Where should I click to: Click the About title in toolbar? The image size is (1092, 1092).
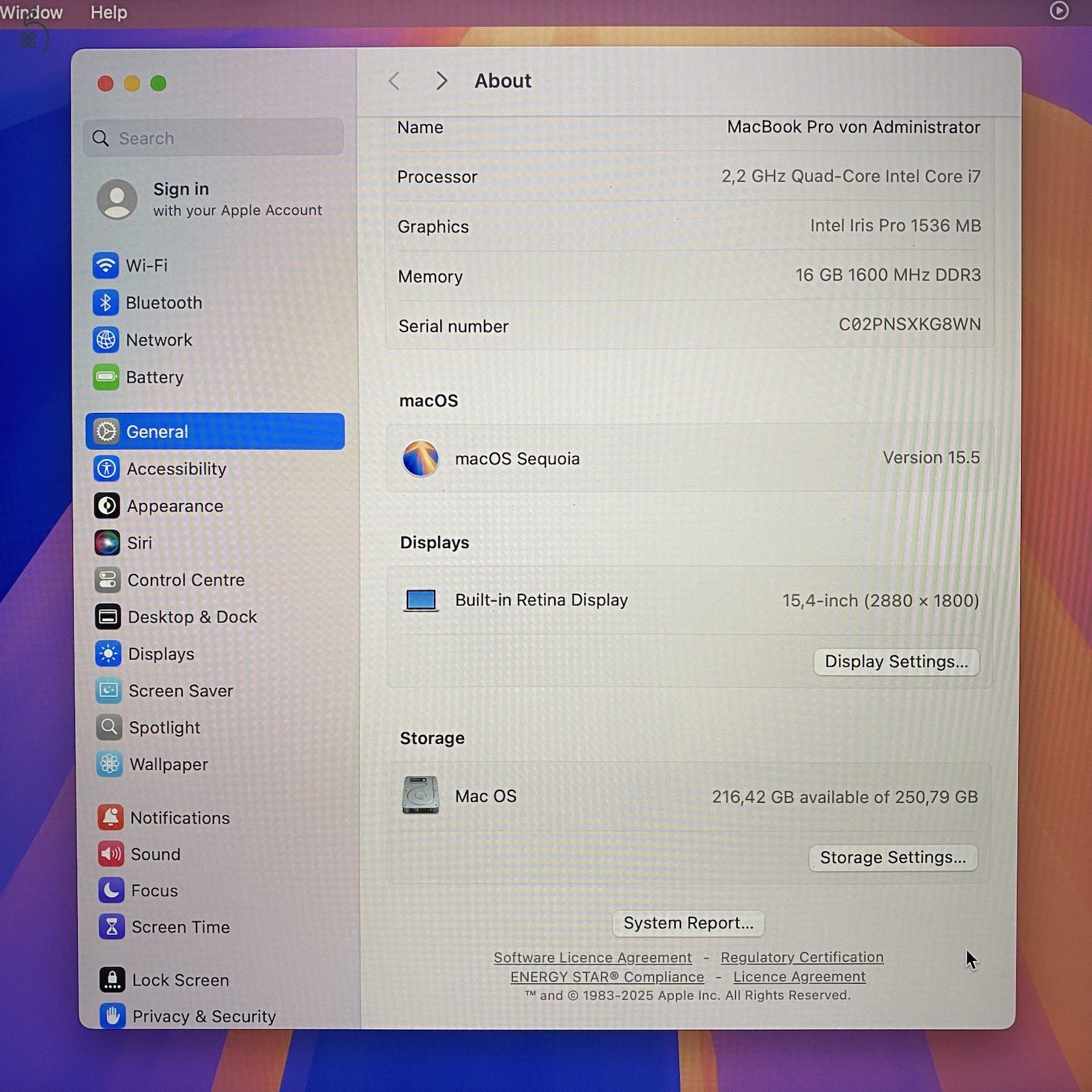tap(503, 81)
